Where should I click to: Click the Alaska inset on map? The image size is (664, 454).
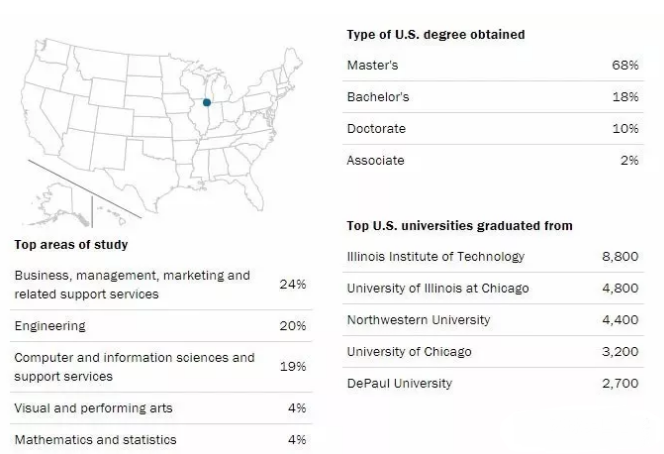point(59,203)
